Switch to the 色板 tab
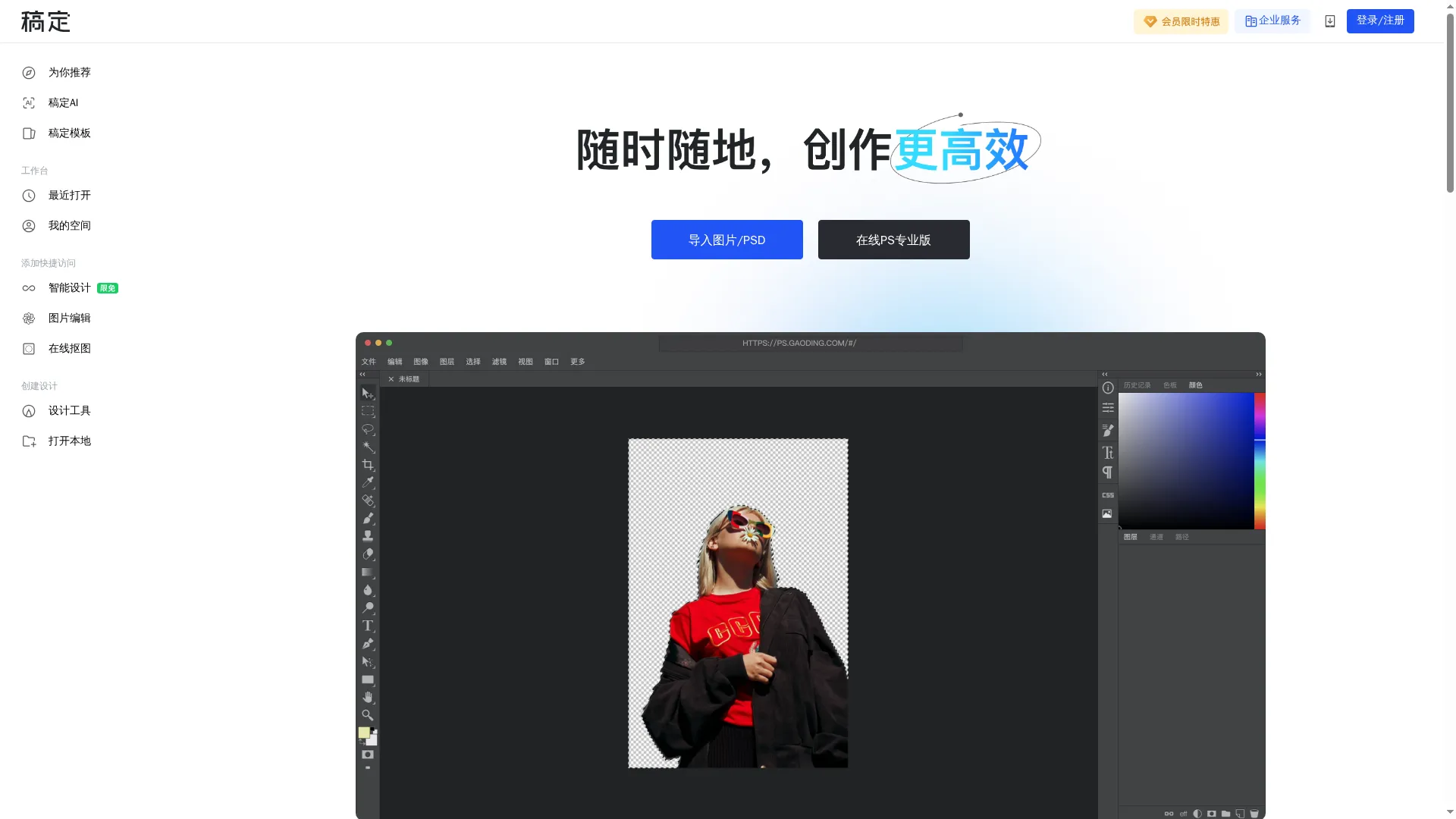1456x819 pixels. pyautogui.click(x=1169, y=385)
